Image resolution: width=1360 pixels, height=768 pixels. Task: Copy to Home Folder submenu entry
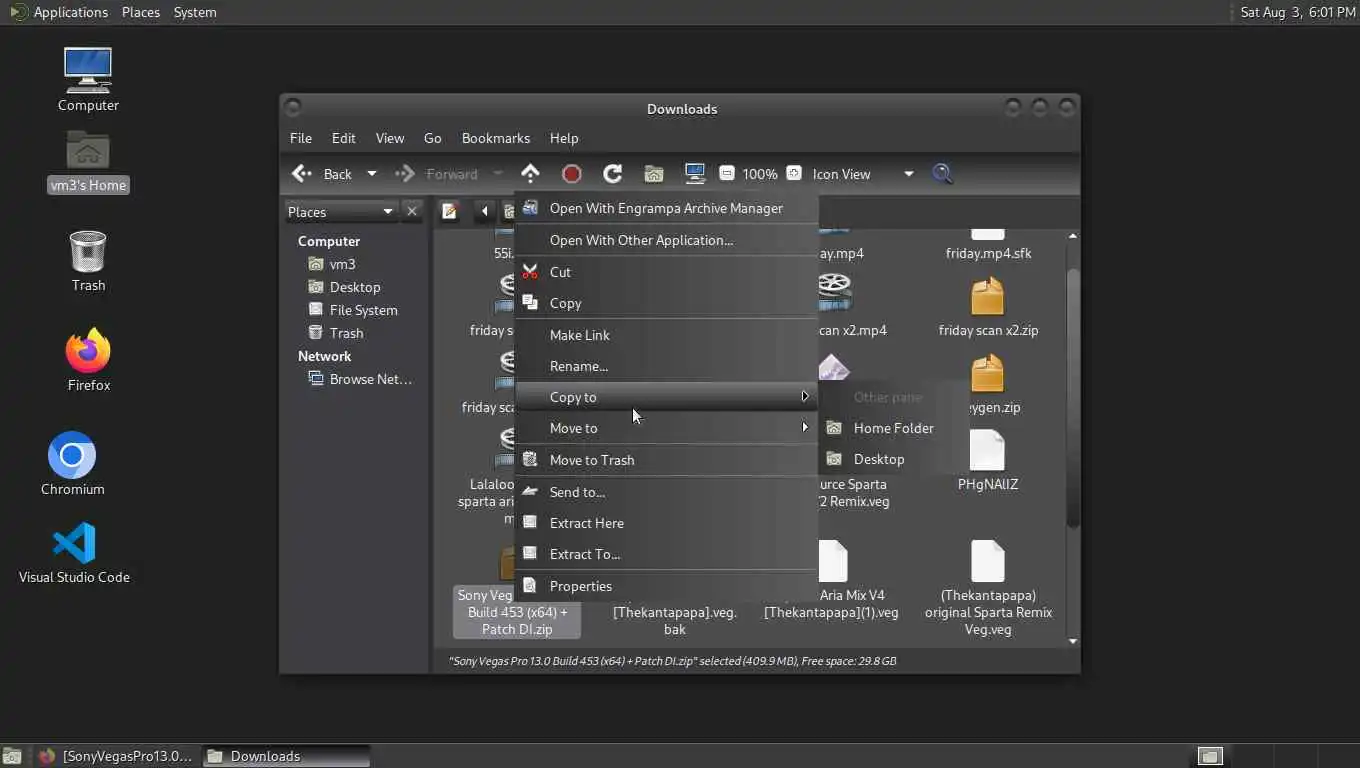click(x=894, y=428)
